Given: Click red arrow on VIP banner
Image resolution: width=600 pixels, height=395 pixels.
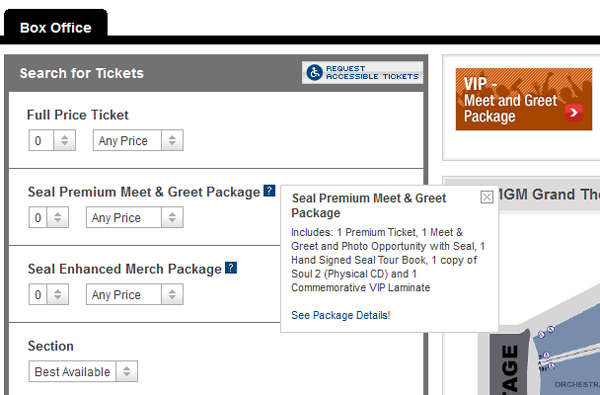Looking at the screenshot, I should click(573, 113).
